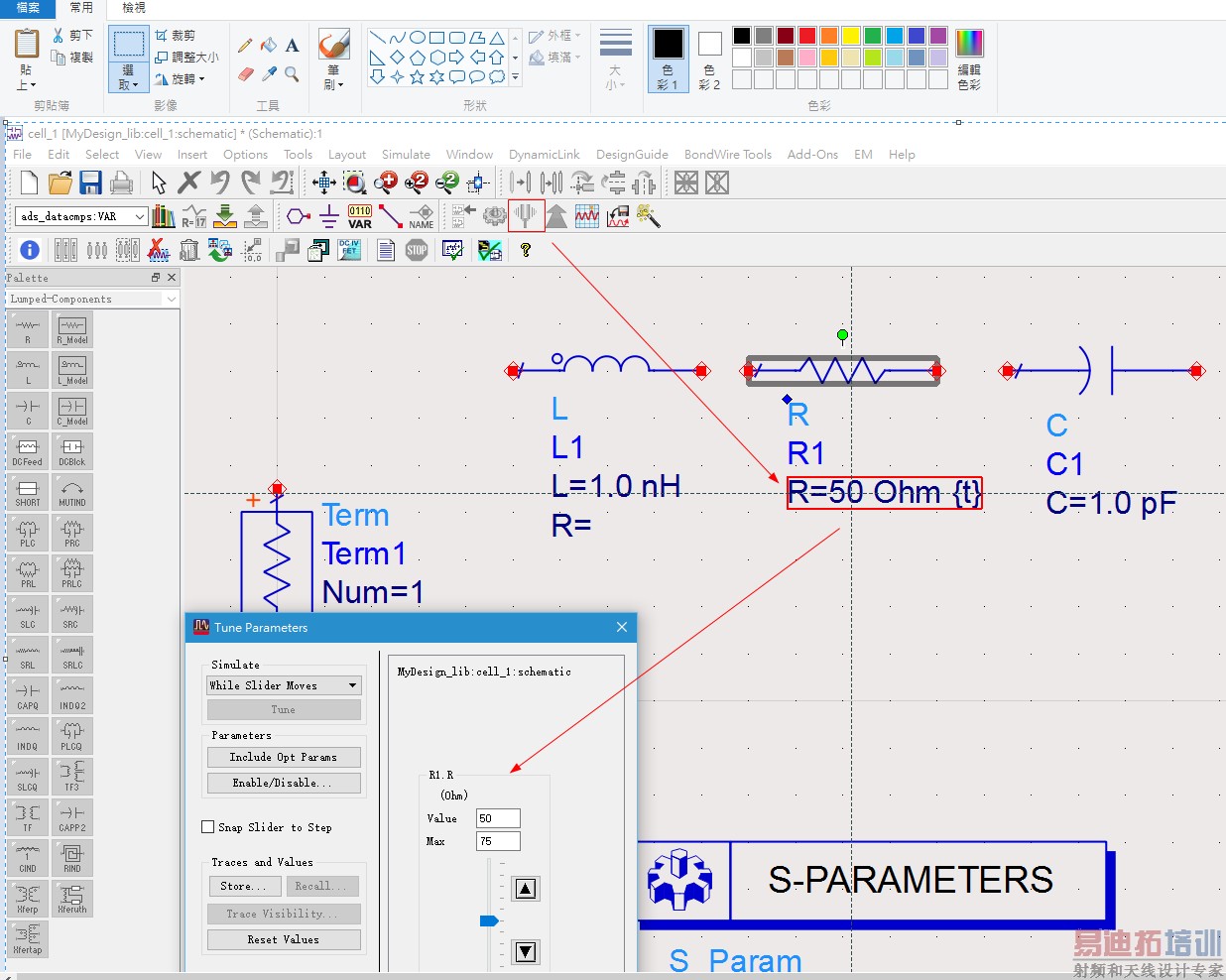Click the R1.R Max input field
This screenshot has width=1226, height=980.
(x=498, y=841)
